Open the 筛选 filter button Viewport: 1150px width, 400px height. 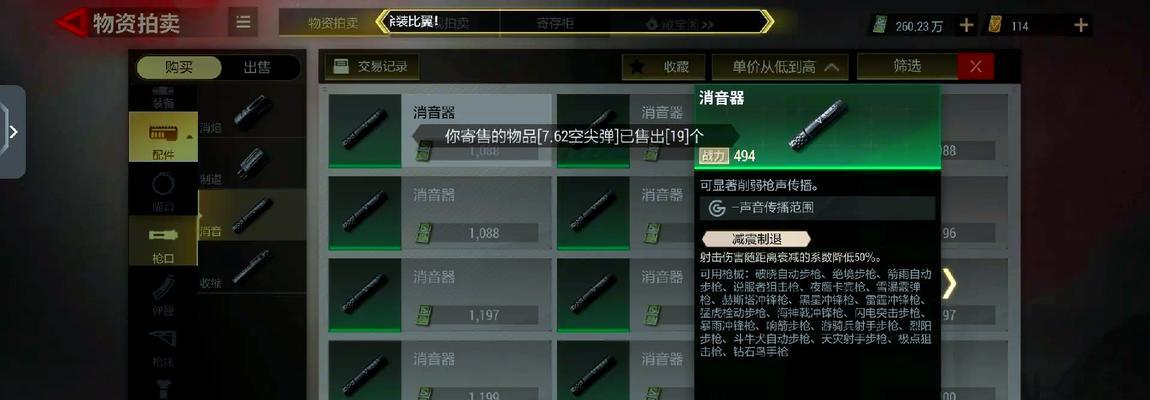(x=907, y=66)
